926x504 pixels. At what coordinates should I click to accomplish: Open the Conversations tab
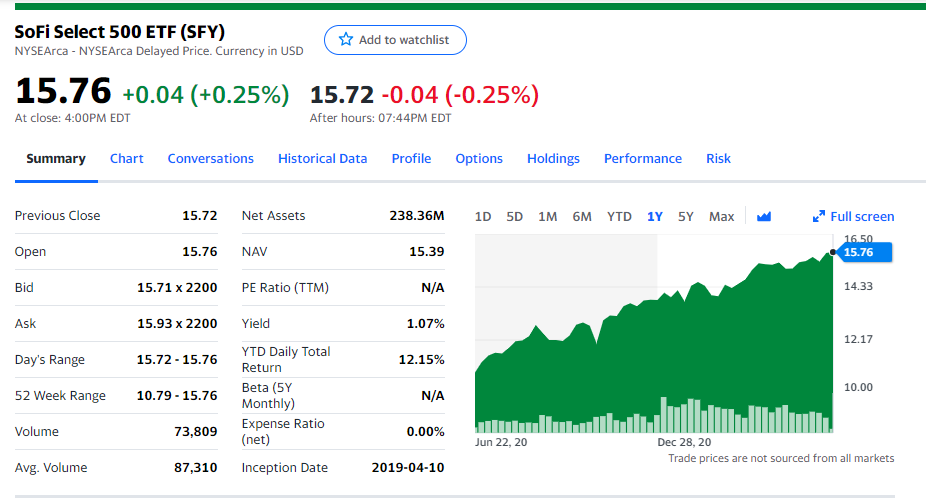[x=210, y=158]
